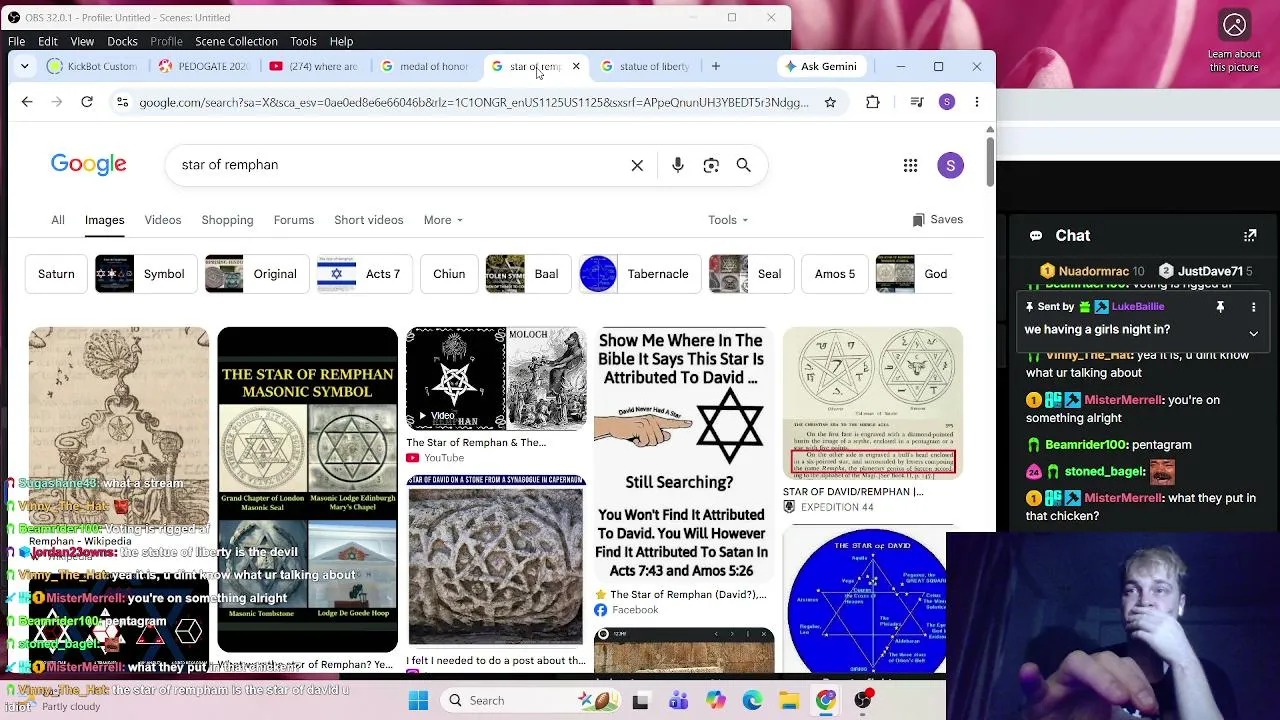The image size is (1280, 720).
Task: Close the star of remphan tab
Action: 576,66
